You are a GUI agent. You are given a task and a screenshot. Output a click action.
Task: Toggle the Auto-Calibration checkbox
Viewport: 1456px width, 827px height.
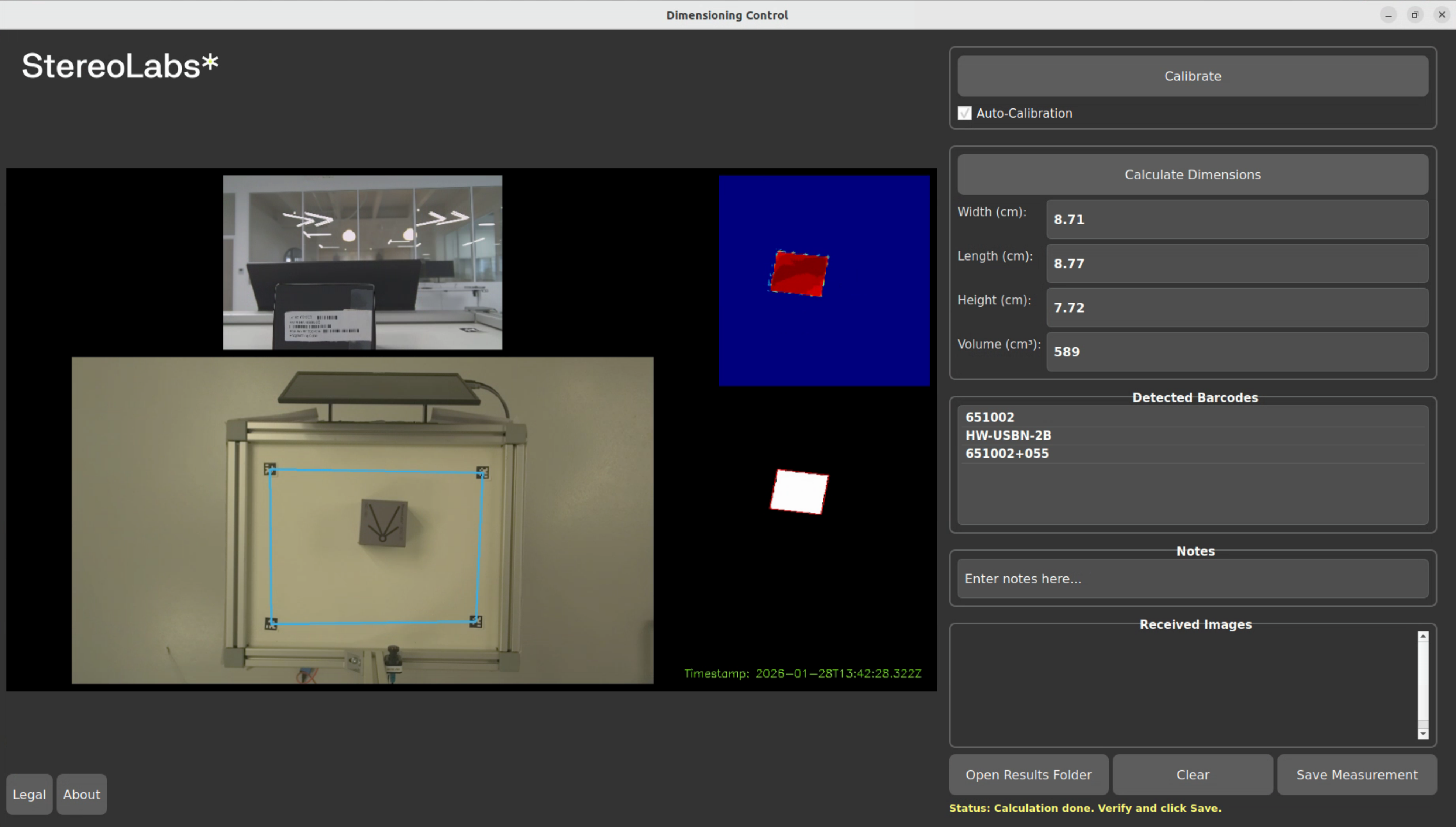point(965,113)
